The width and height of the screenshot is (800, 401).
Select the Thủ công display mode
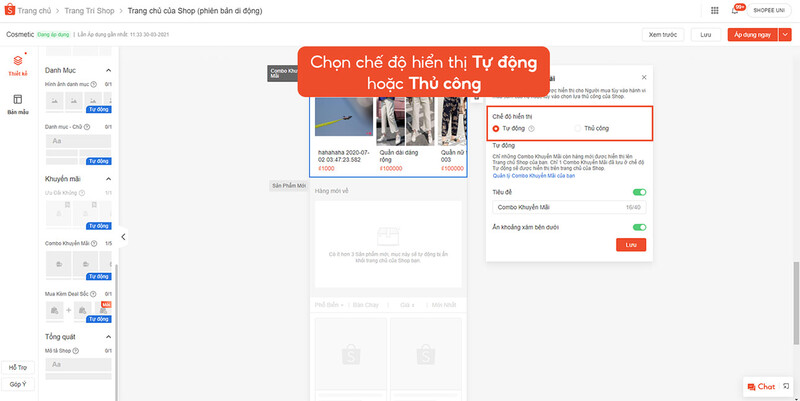click(577, 129)
